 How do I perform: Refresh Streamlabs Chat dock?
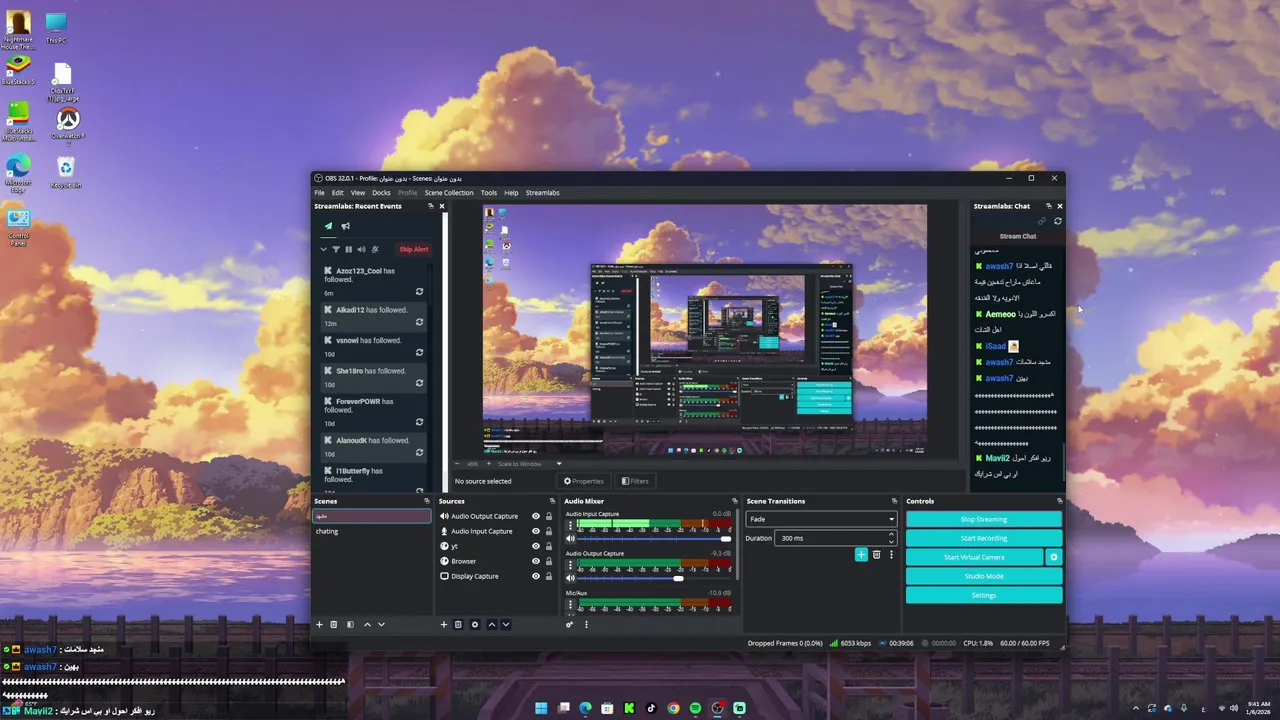(1058, 221)
